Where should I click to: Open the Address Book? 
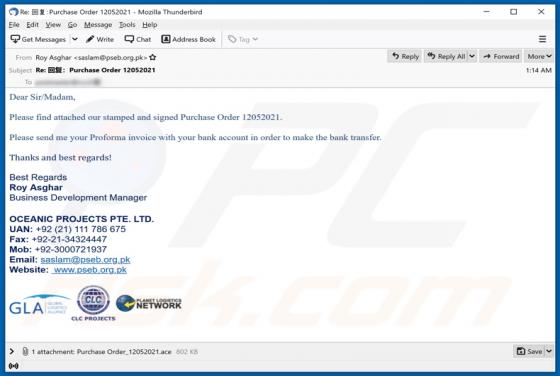(x=189, y=39)
